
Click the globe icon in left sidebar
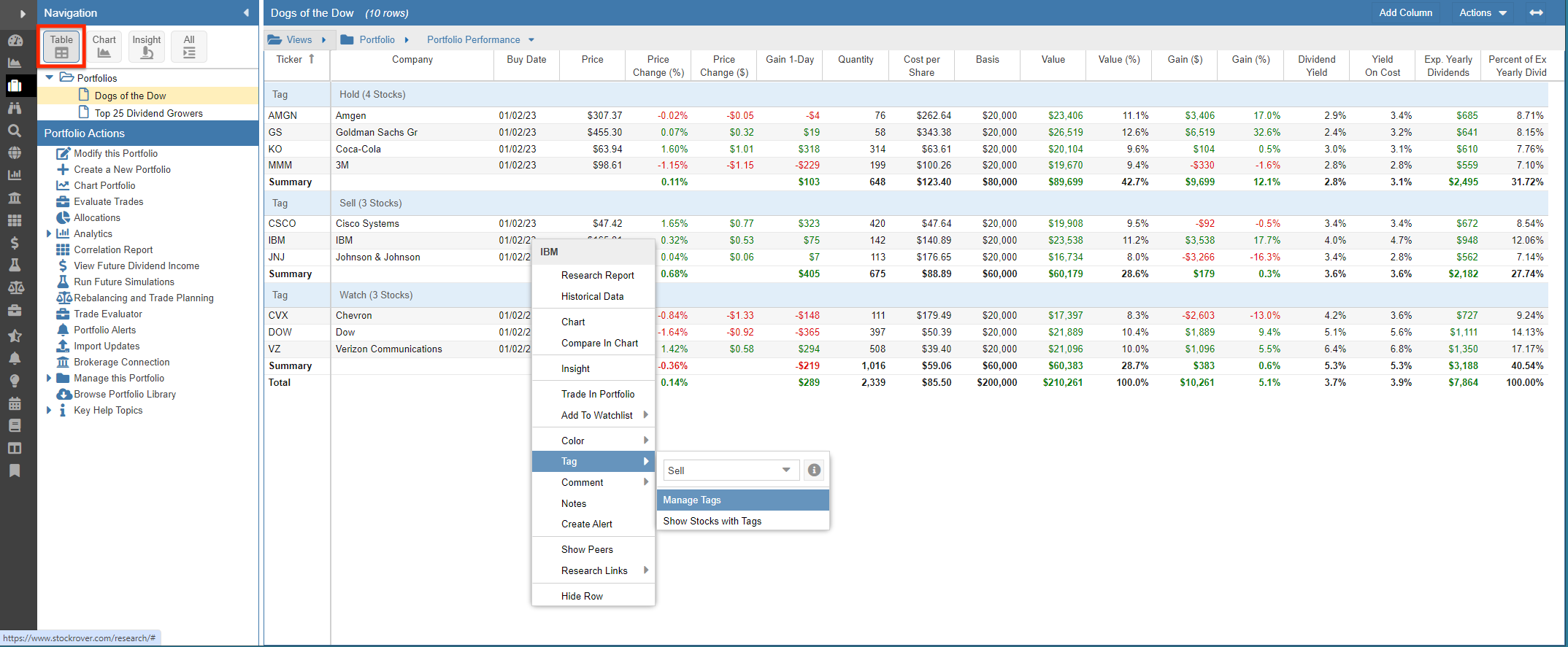point(15,153)
